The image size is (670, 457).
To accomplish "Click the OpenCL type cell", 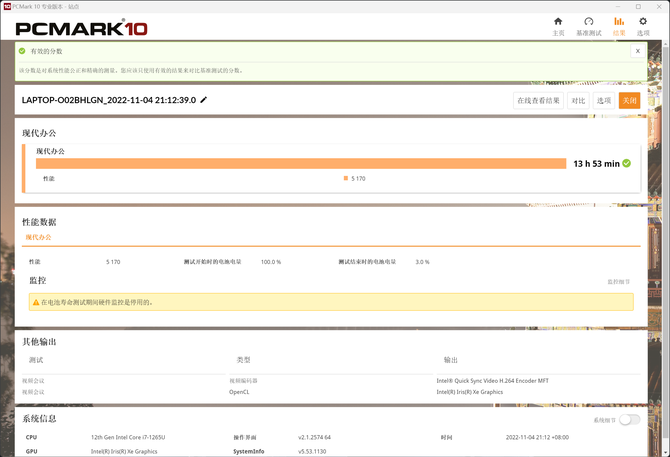I will tap(239, 392).
